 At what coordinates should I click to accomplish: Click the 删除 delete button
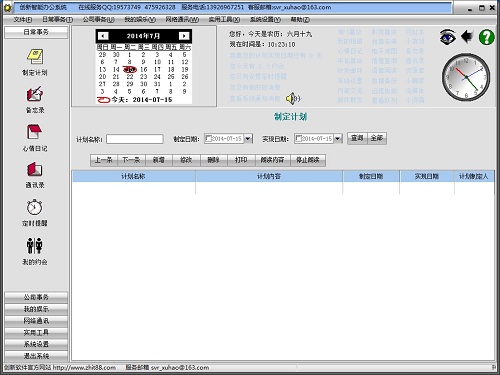tap(214, 160)
